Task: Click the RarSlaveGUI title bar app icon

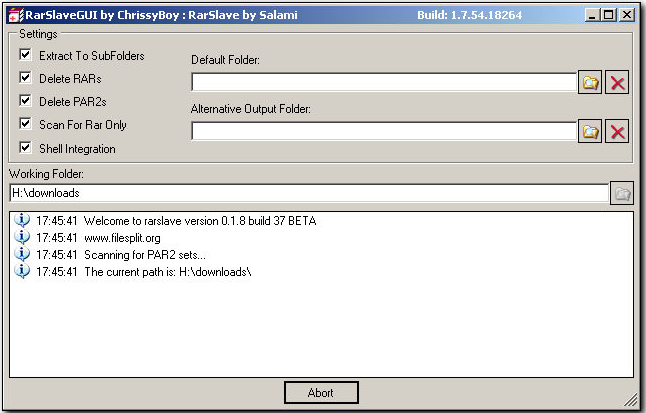Action: point(16,15)
